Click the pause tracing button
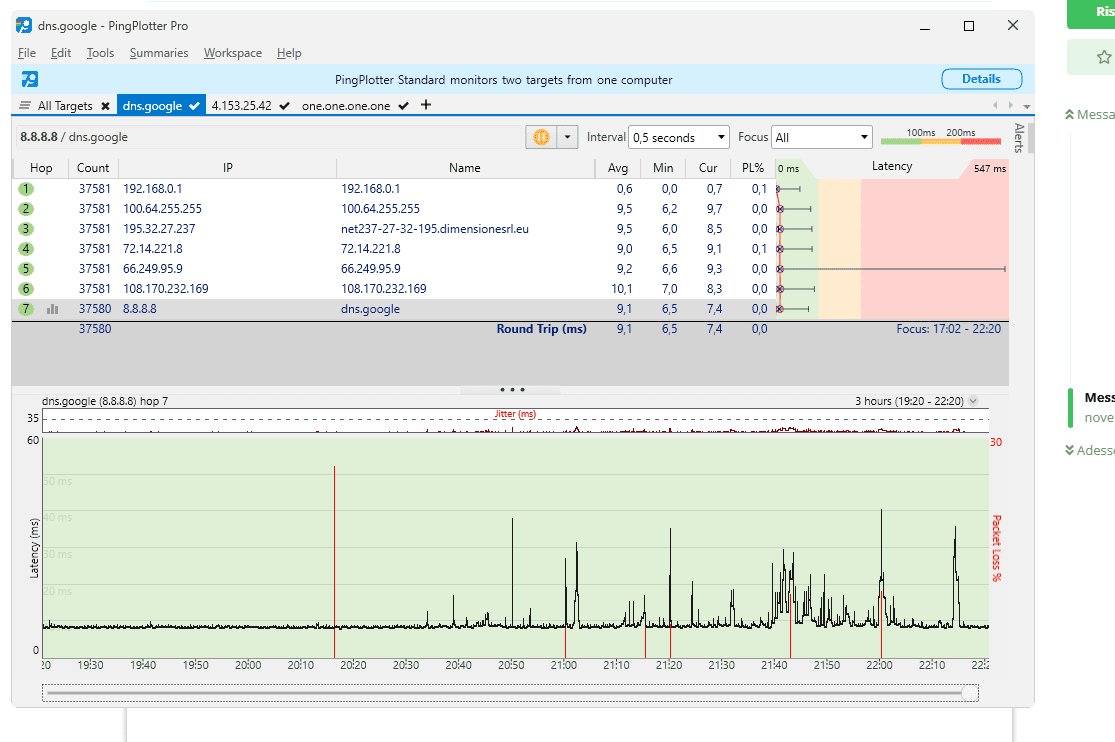The height and width of the screenshot is (742, 1115). (540, 137)
